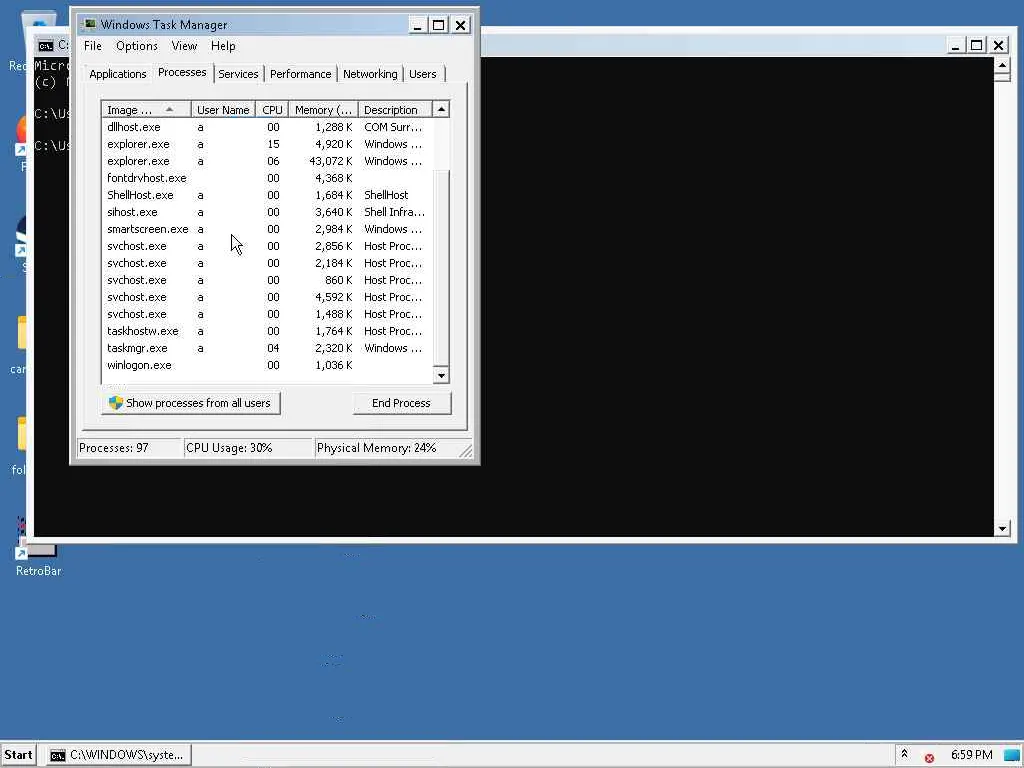Sort by CPU column header
The height and width of the screenshot is (768, 1024).
click(x=272, y=110)
